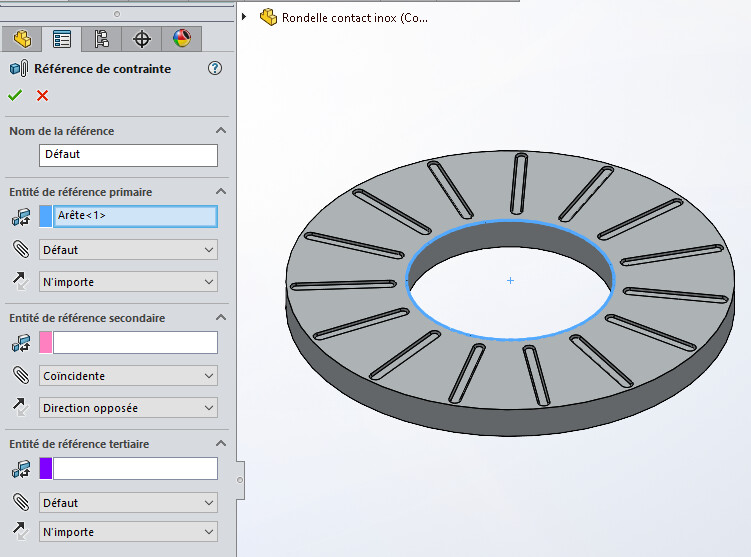Open primary mate type Défaut dropdown
The width and height of the screenshot is (751, 557).
coord(128,250)
